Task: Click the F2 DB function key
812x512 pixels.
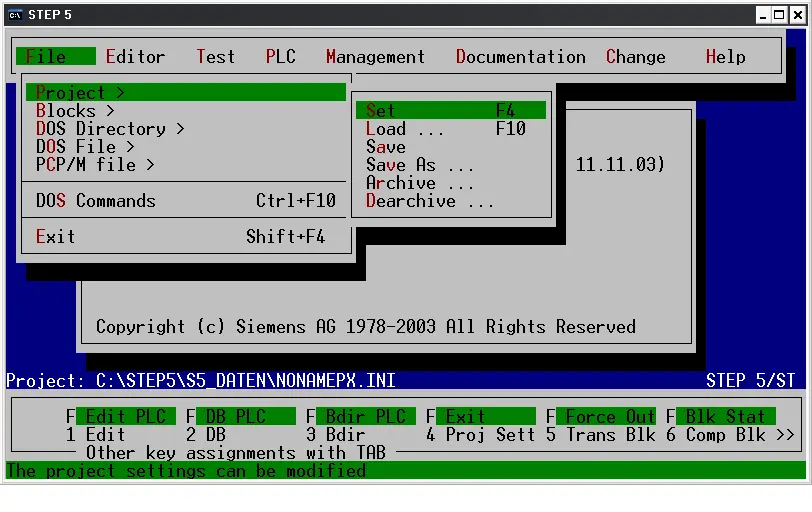Action: (206, 434)
